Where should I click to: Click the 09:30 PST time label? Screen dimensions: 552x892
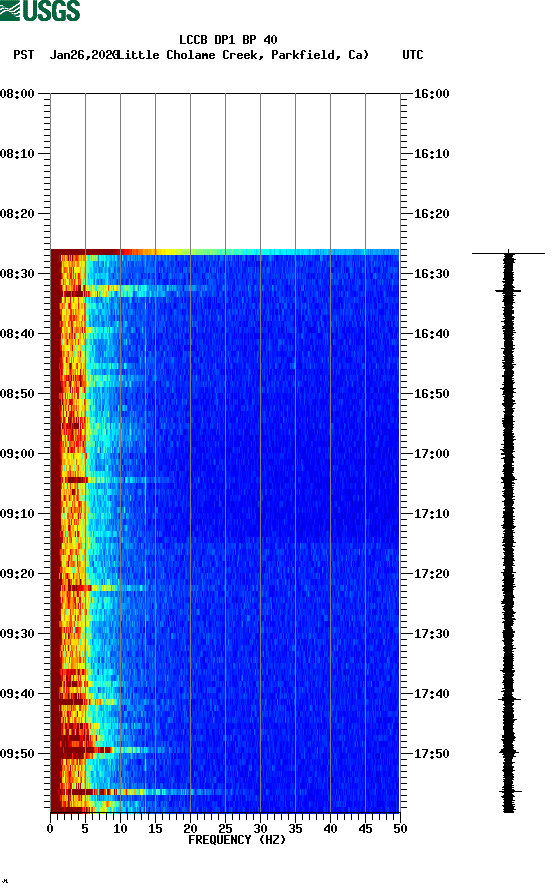click(18, 634)
